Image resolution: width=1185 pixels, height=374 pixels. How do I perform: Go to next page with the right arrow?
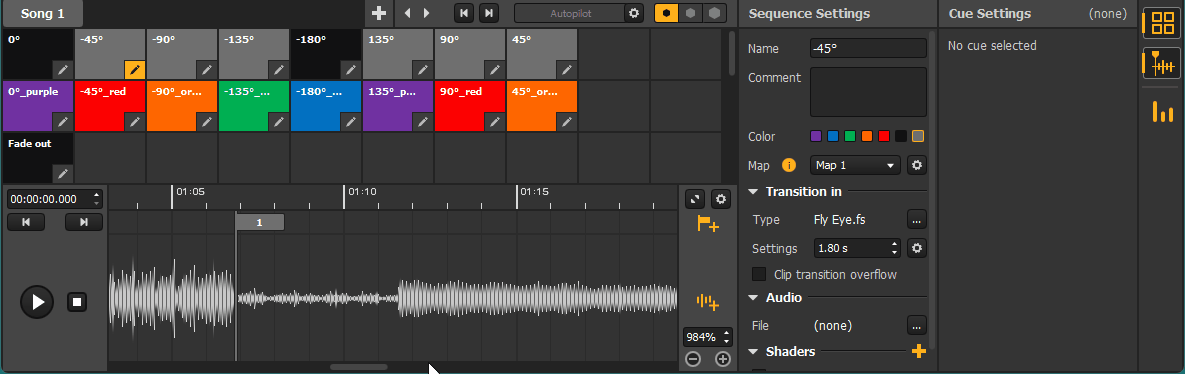[427, 13]
